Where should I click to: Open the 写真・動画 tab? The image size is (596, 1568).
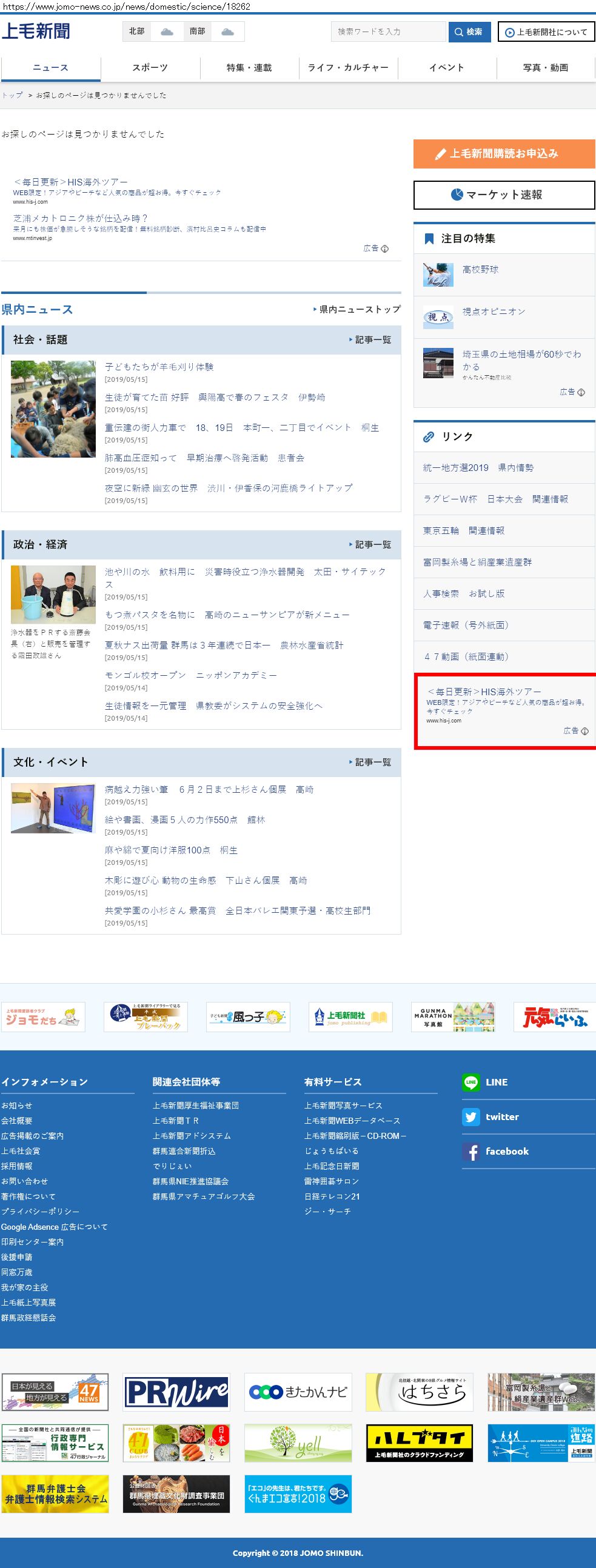click(x=546, y=67)
